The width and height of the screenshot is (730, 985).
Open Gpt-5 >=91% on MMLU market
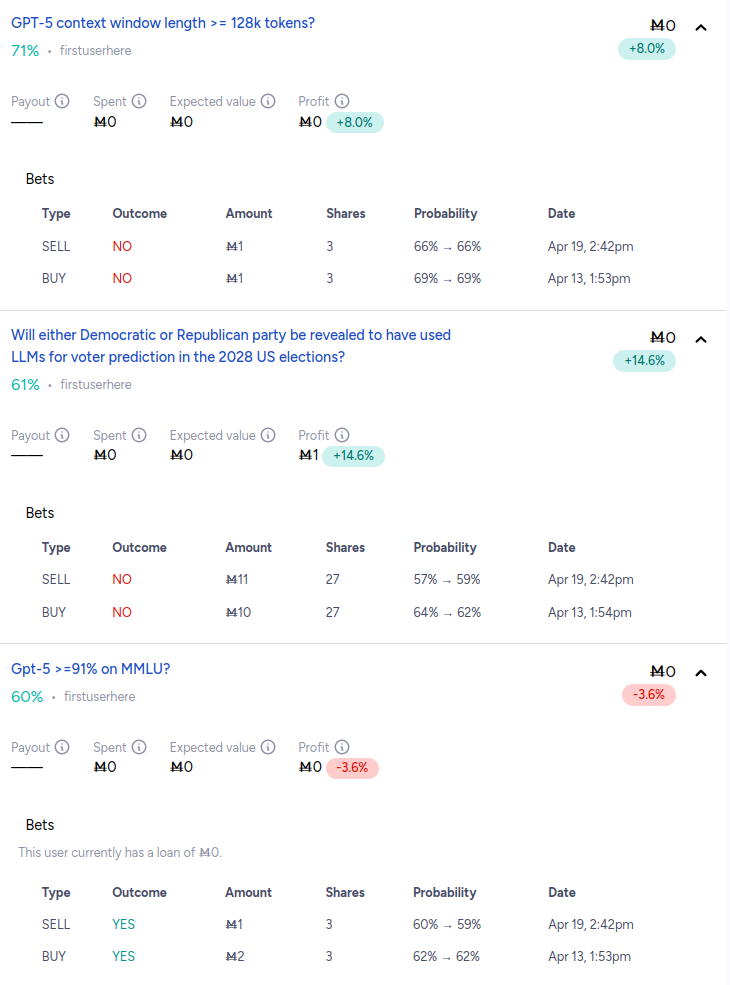tap(90, 669)
